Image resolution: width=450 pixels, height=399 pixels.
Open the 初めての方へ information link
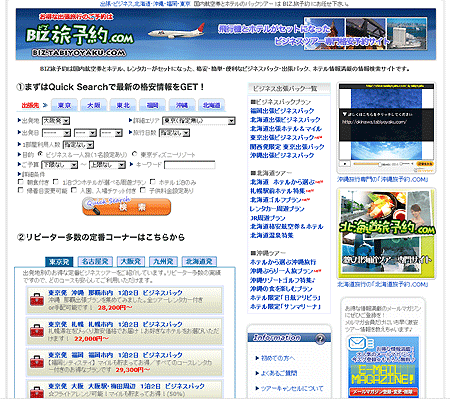[x=278, y=358]
